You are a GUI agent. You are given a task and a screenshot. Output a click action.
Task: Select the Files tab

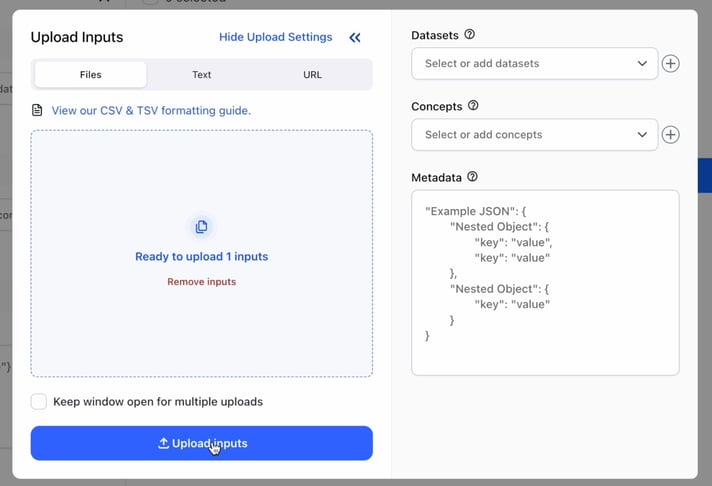90,75
